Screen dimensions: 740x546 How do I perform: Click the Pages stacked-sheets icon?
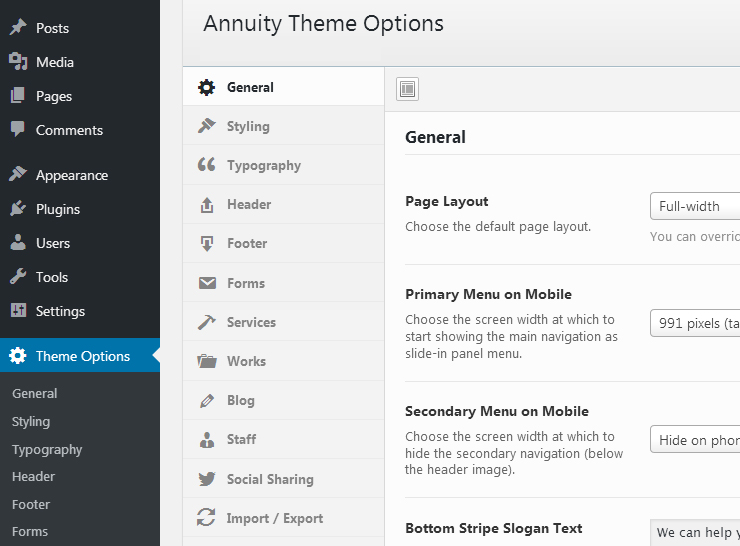[18, 96]
